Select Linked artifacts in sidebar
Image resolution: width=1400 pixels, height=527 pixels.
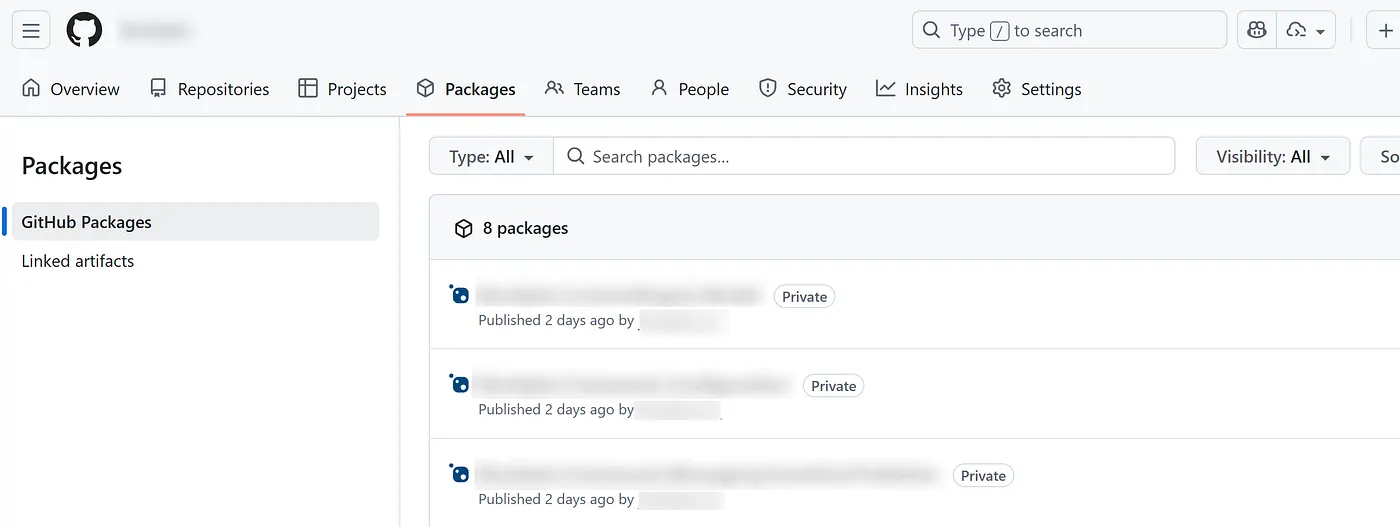point(78,261)
